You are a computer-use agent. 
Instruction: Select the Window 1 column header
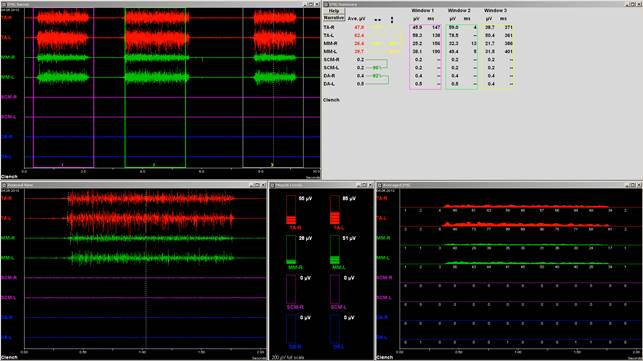(x=422, y=10)
